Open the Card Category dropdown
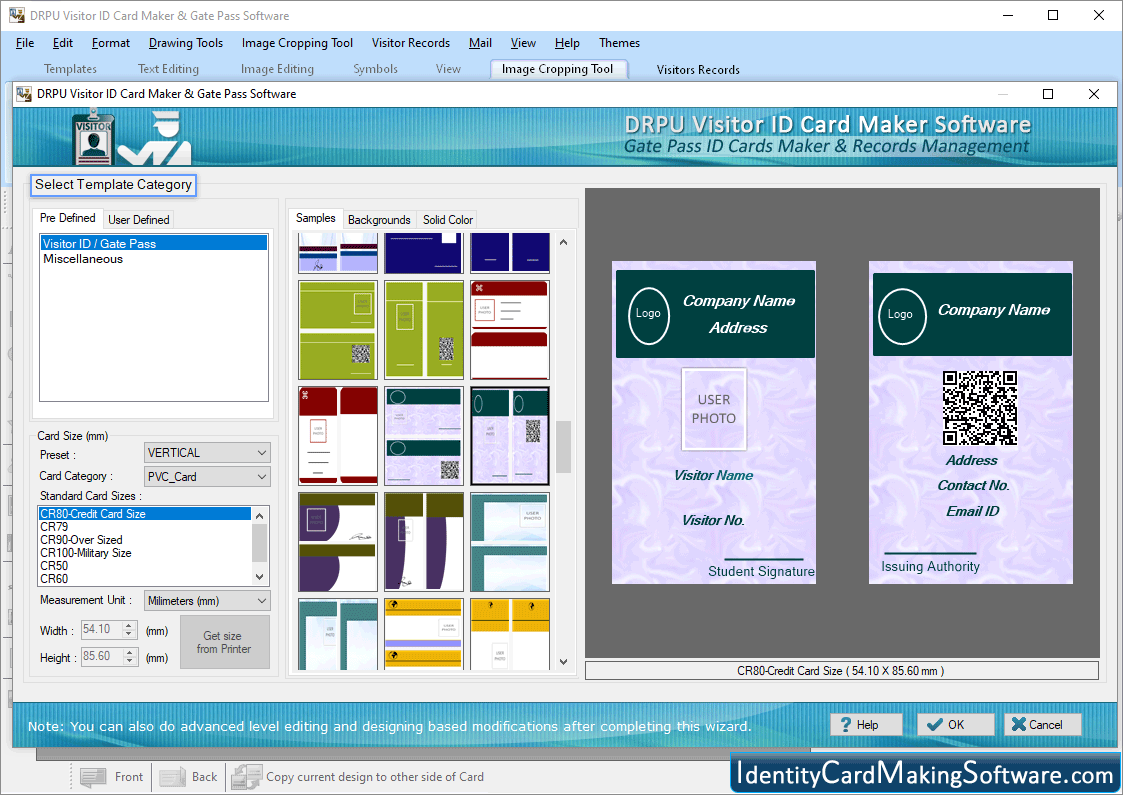The height and width of the screenshot is (795, 1123). 206,476
